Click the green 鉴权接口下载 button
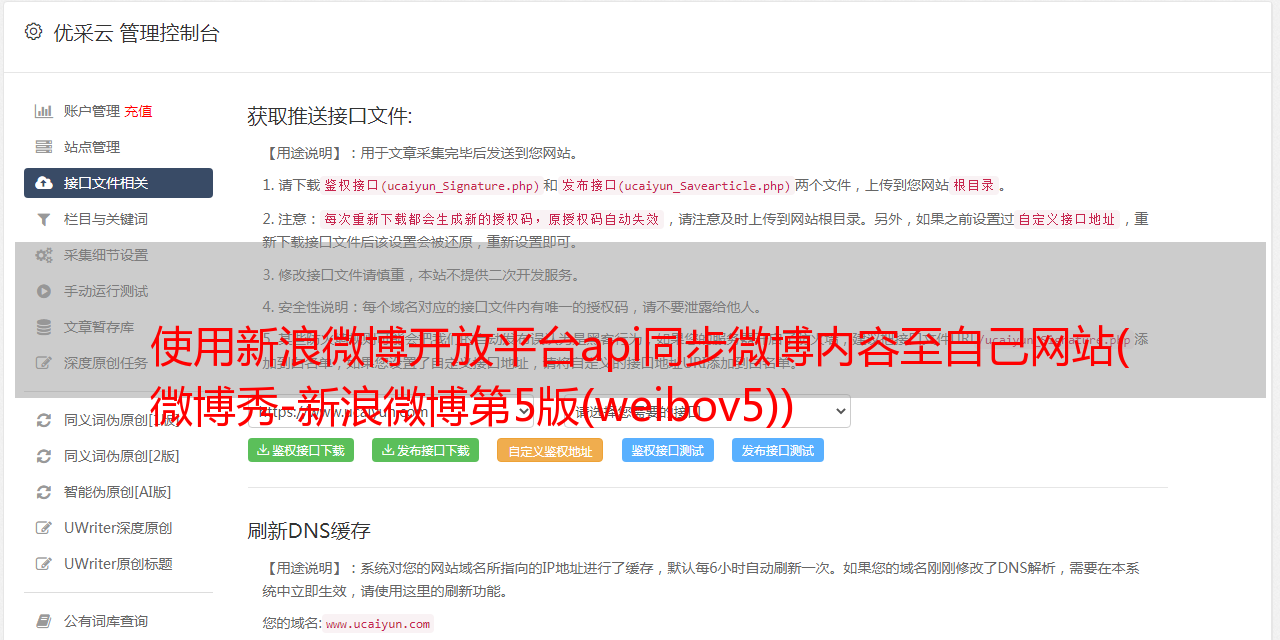The width and height of the screenshot is (1280, 640). [x=301, y=450]
